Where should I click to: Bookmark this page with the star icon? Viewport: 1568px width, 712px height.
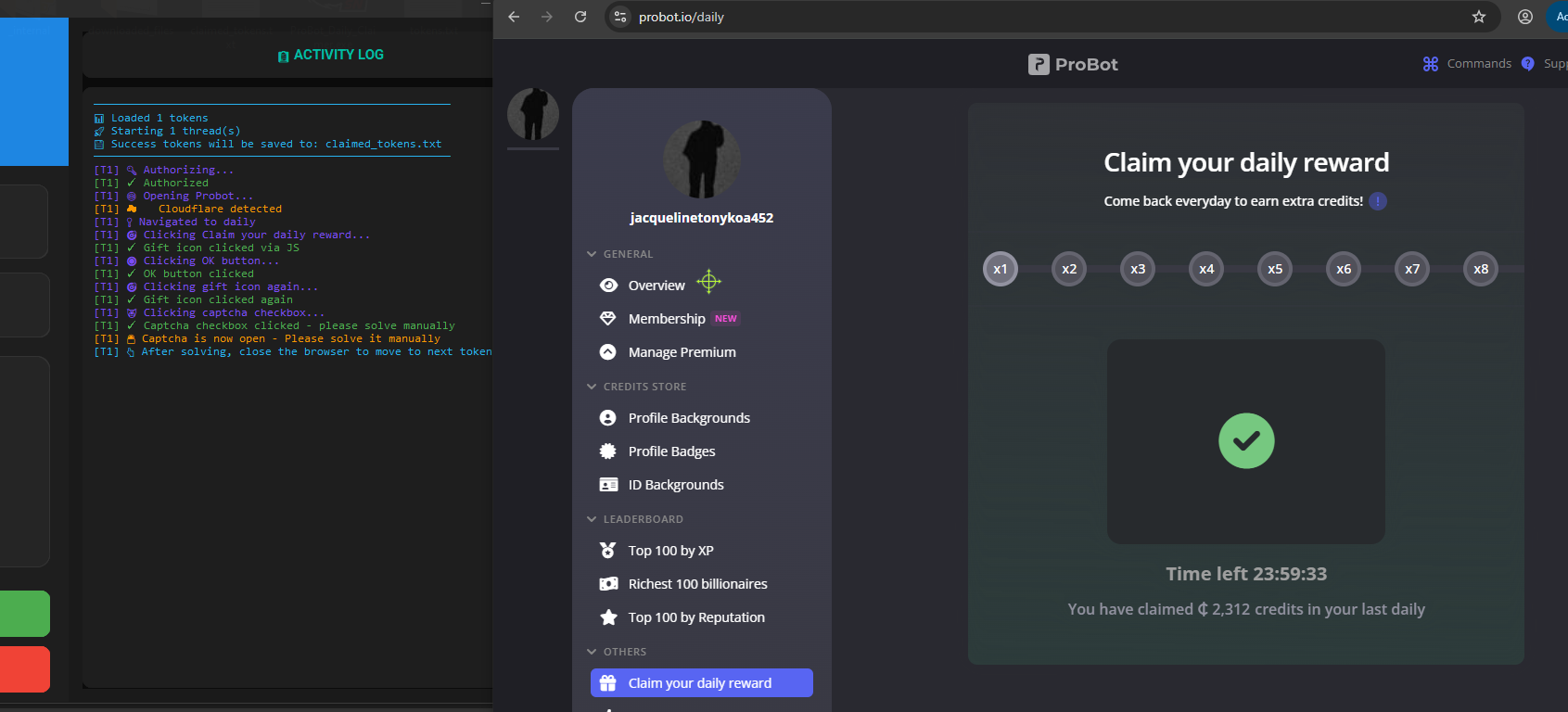point(1479,17)
